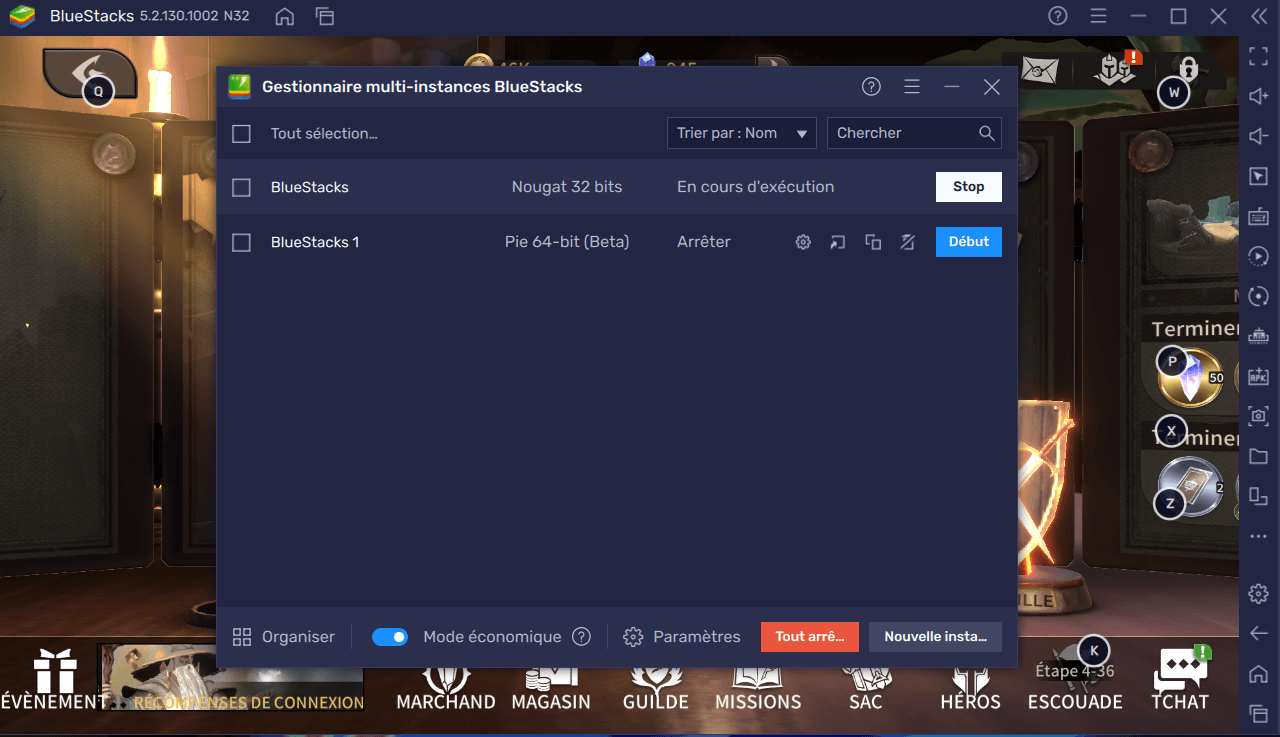Open game controls keyboard icon in sidebar
This screenshot has width=1280, height=737.
[1258, 216]
